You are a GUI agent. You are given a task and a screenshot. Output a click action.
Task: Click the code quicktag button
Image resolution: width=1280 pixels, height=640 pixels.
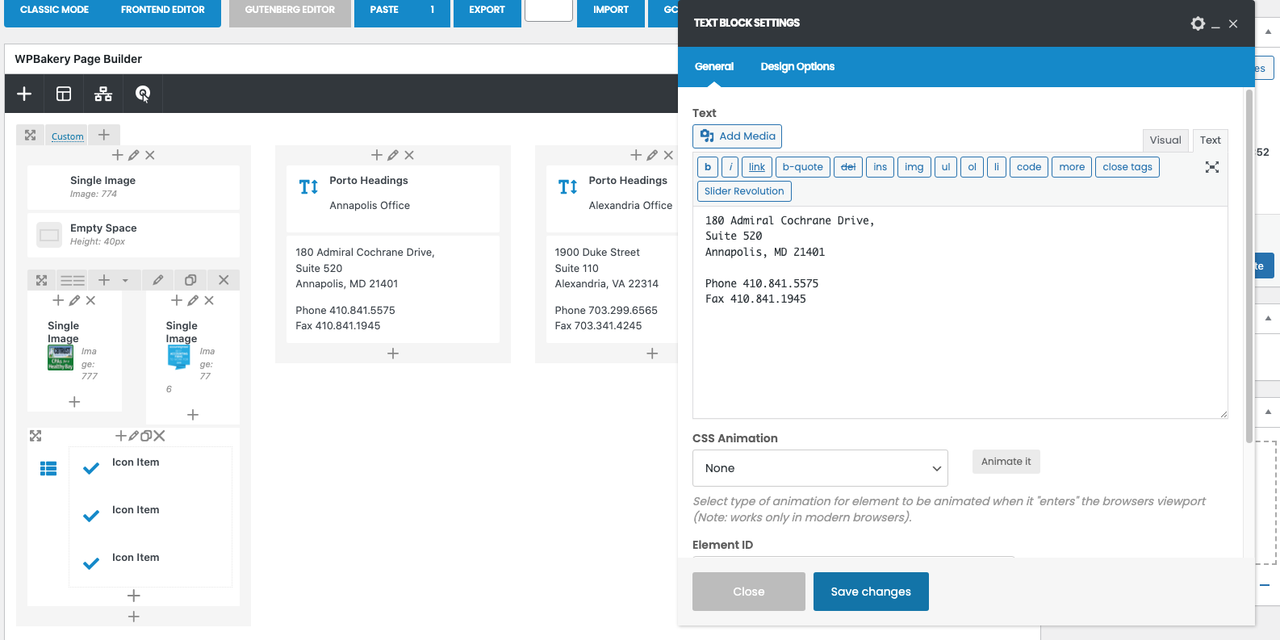pyautogui.click(x=1029, y=167)
